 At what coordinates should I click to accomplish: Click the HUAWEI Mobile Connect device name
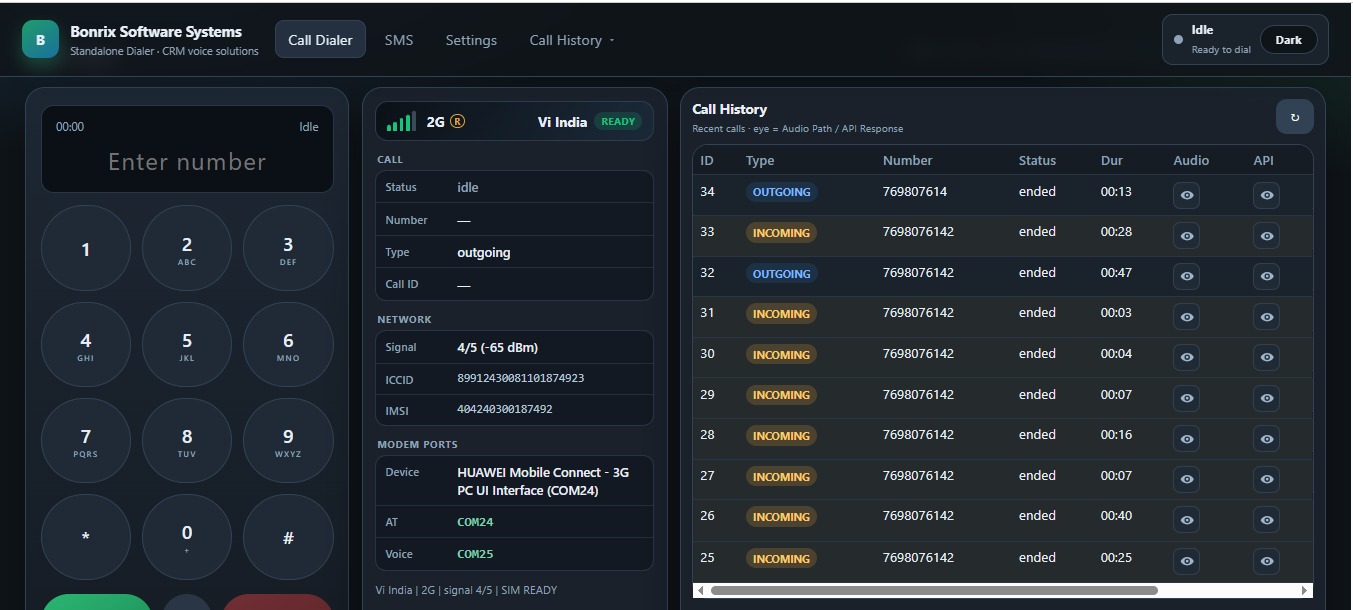[x=543, y=481]
